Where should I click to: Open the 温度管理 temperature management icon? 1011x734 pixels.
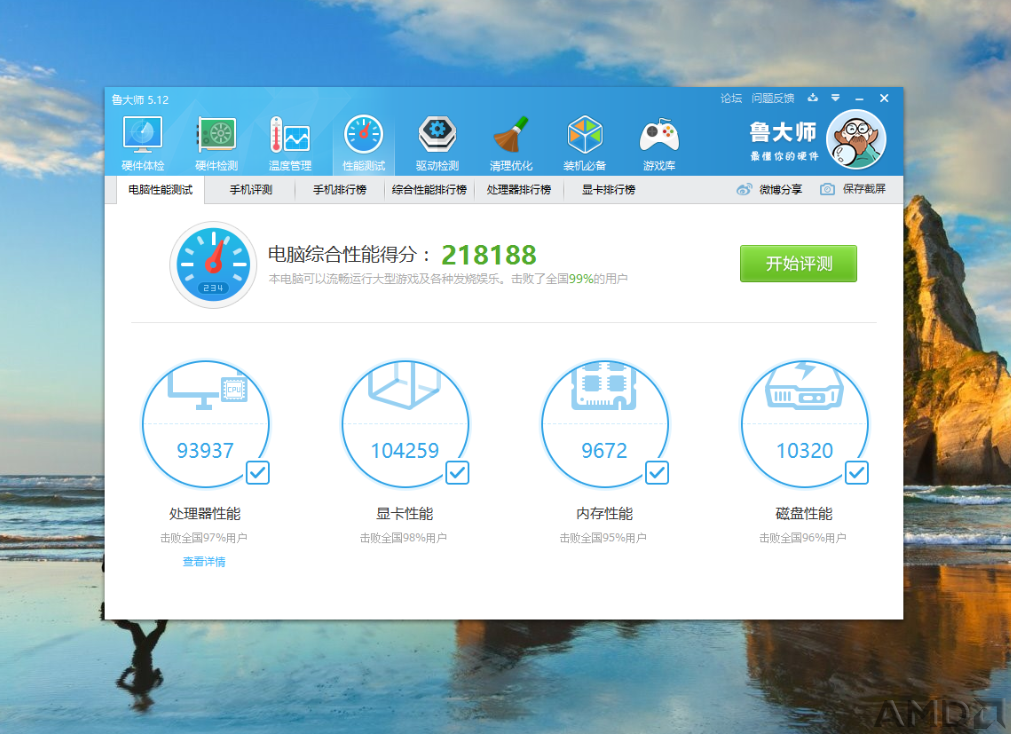pos(290,134)
